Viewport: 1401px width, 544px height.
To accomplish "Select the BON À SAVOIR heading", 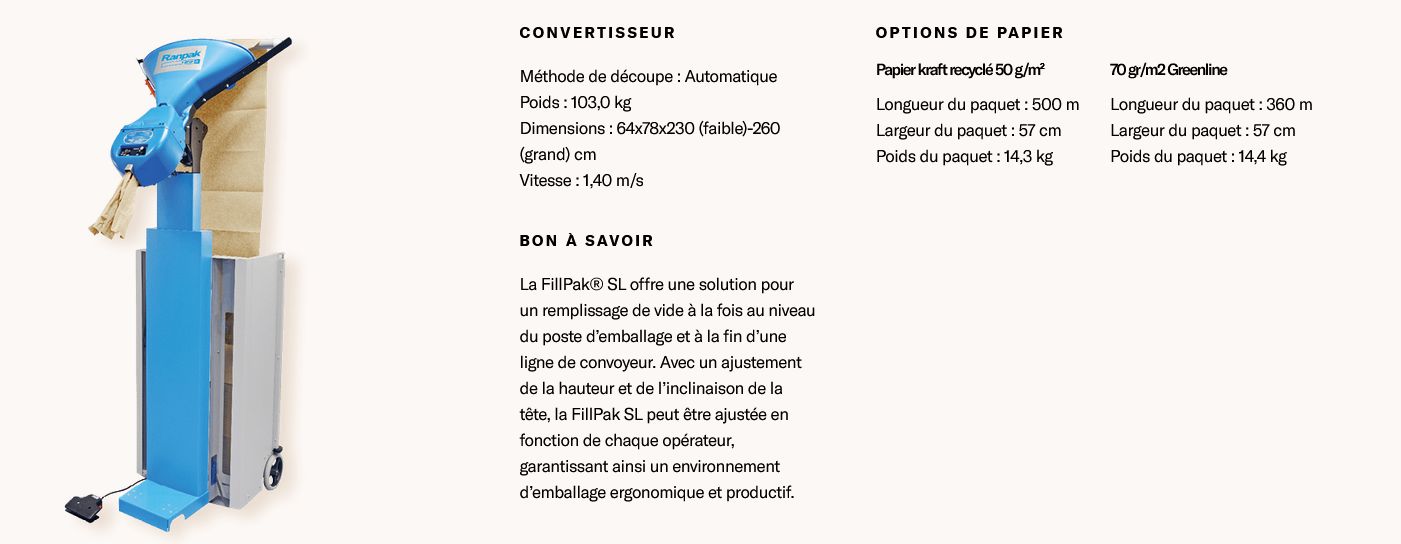I will [x=587, y=241].
